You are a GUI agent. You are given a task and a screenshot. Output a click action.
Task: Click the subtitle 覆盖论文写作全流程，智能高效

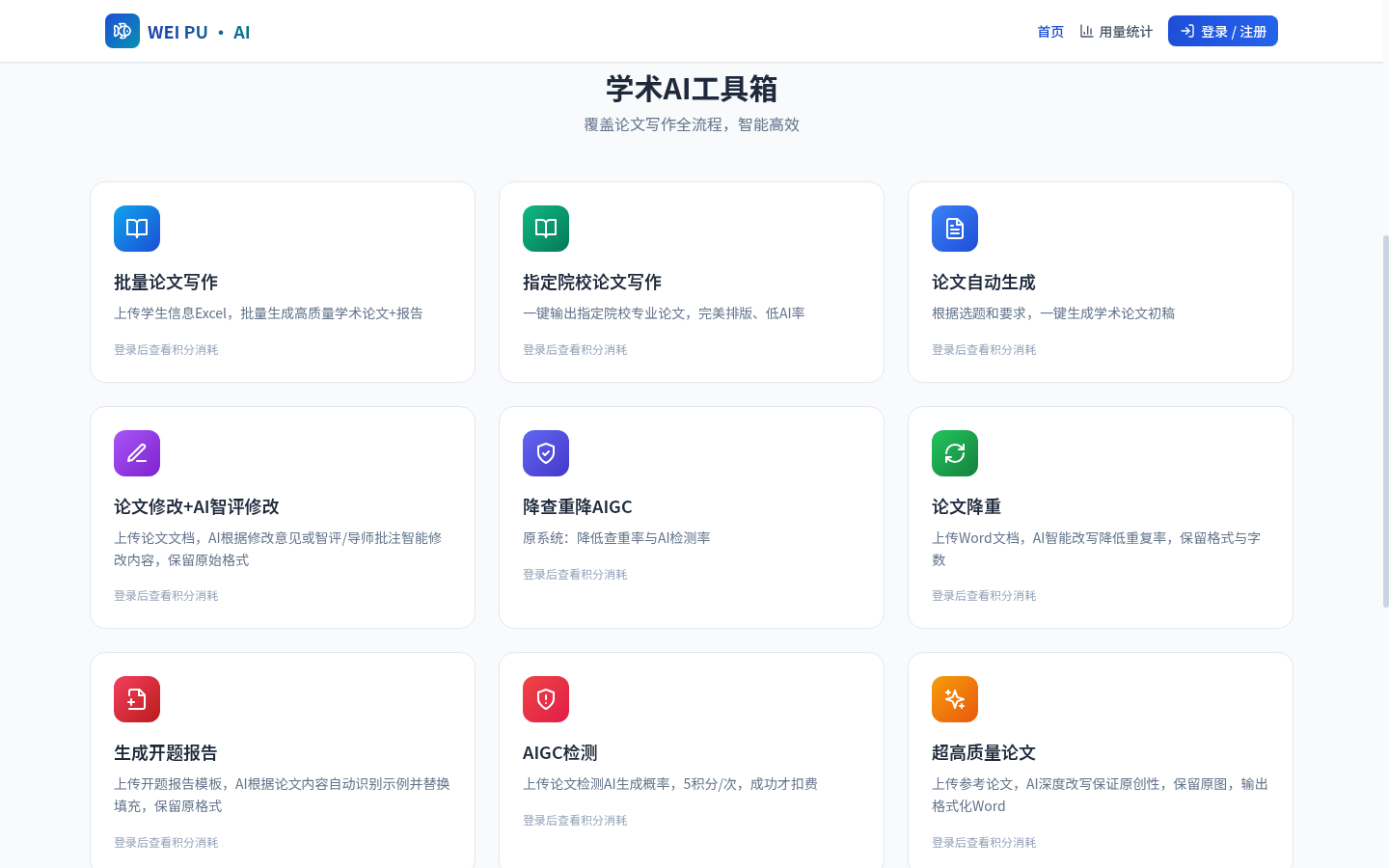tap(692, 124)
